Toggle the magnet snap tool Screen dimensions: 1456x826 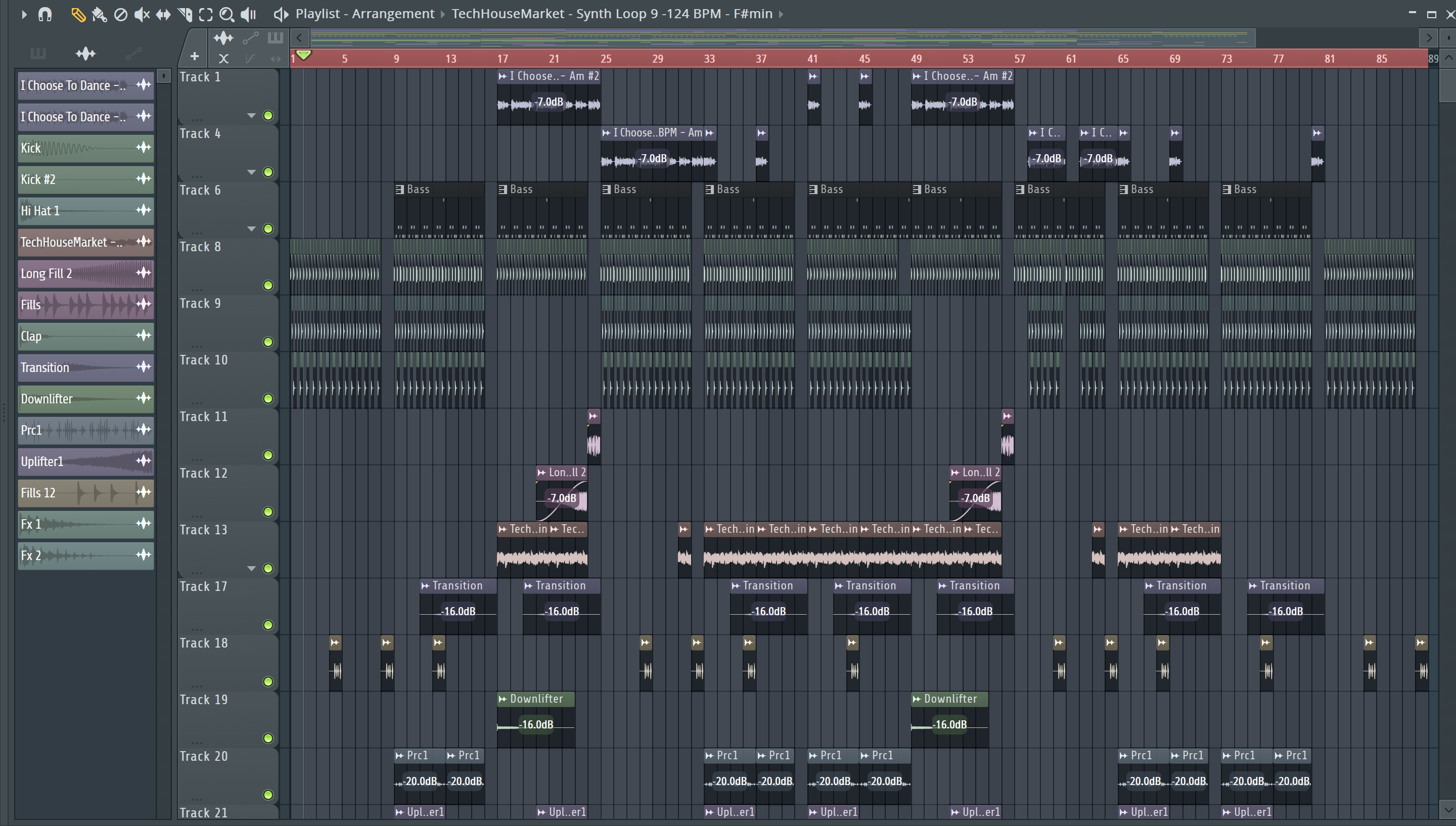pyautogui.click(x=45, y=14)
